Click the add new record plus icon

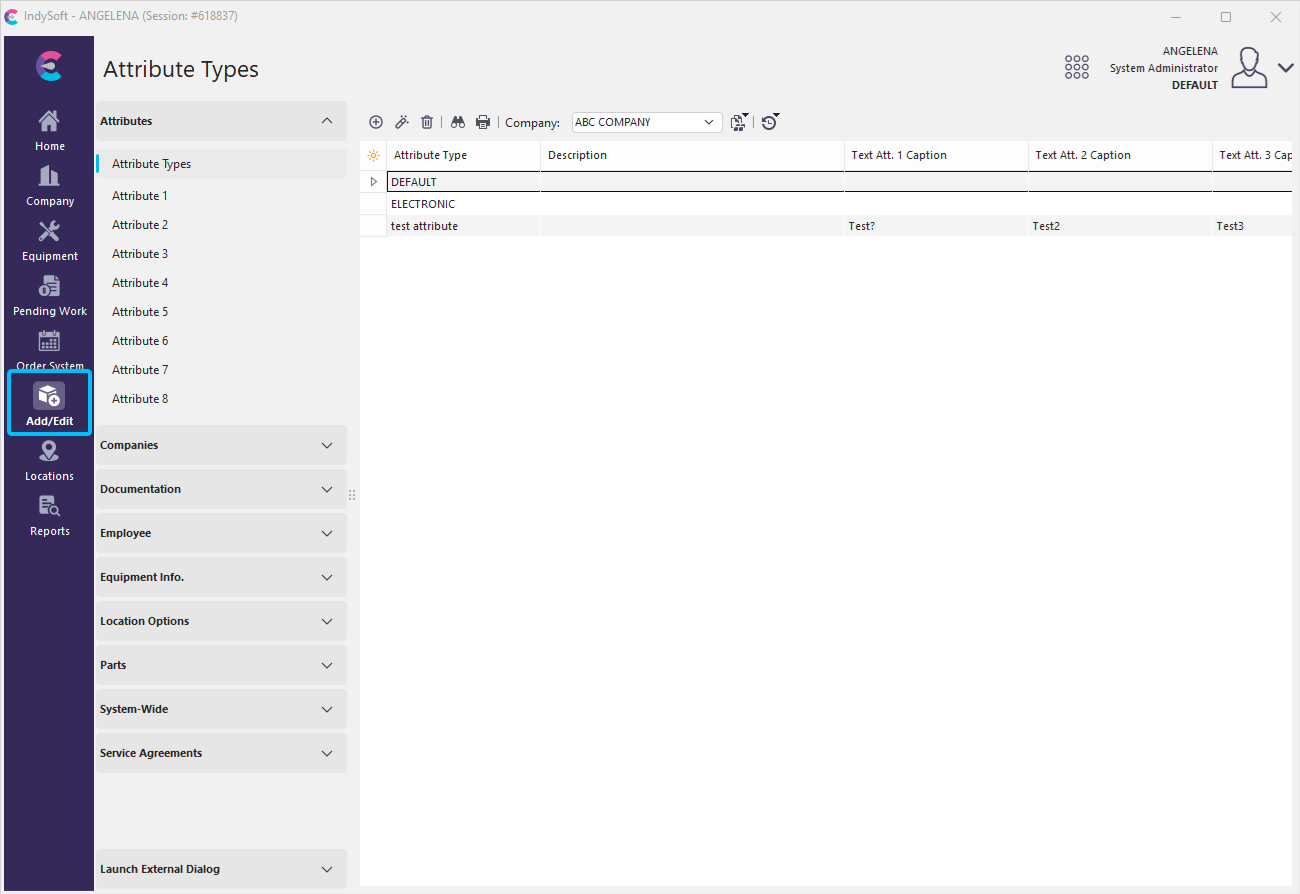376,122
